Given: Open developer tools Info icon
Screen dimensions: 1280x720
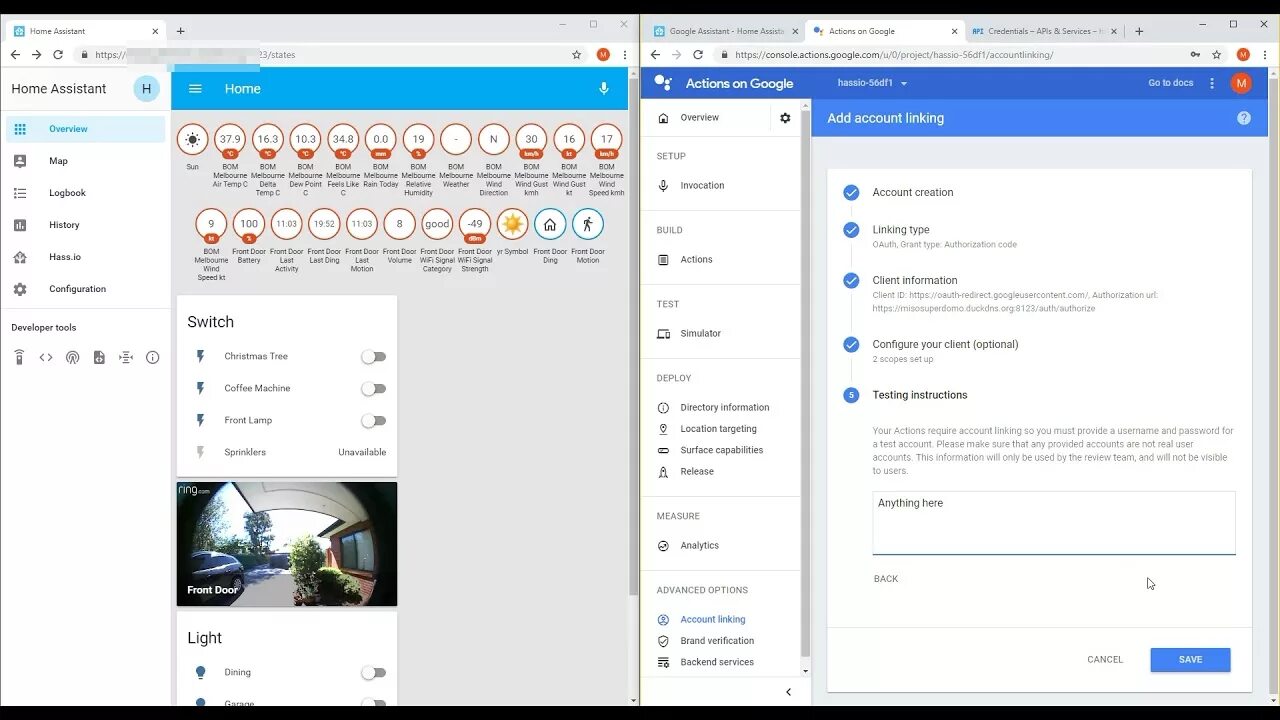Looking at the screenshot, I should click(x=152, y=357).
